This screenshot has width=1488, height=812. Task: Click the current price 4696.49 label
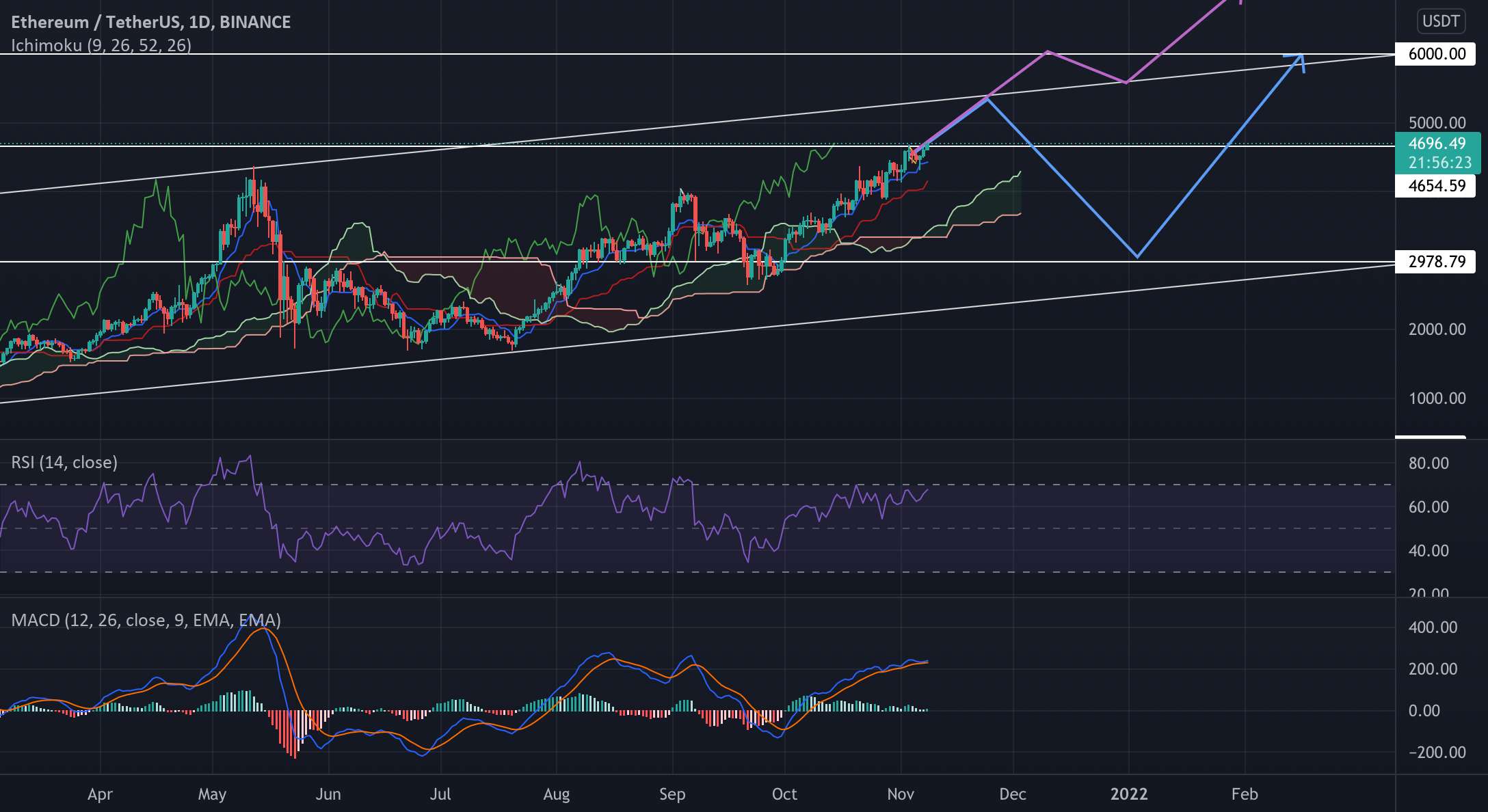(x=1437, y=144)
